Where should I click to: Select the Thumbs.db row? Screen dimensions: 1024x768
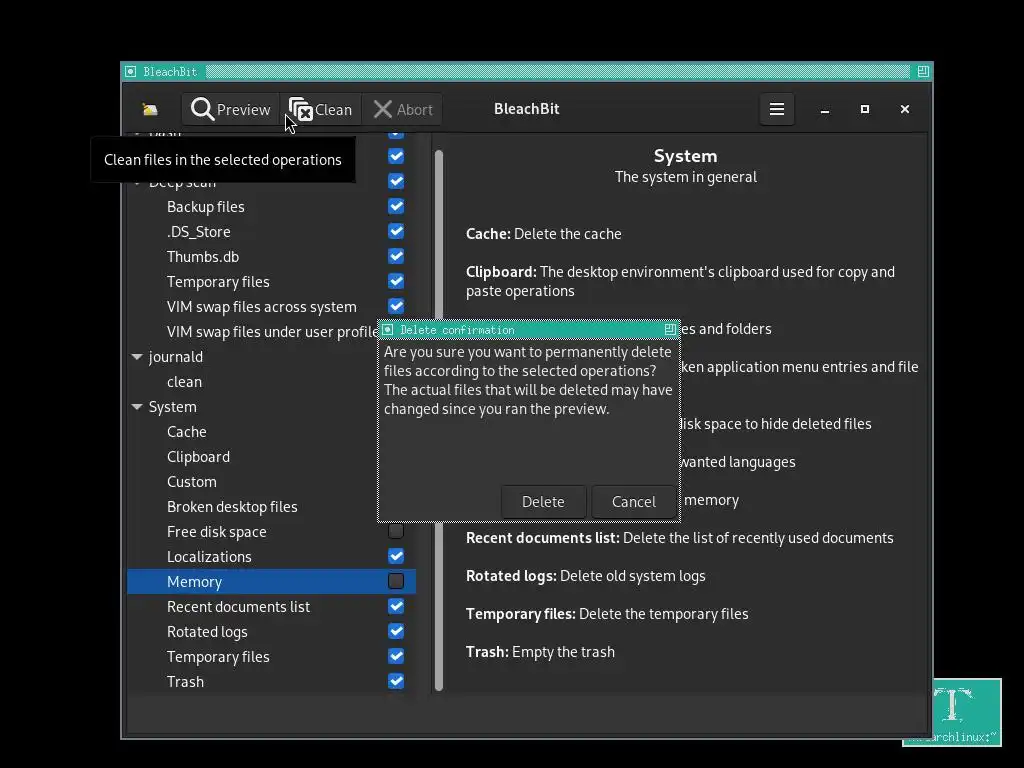coord(271,257)
